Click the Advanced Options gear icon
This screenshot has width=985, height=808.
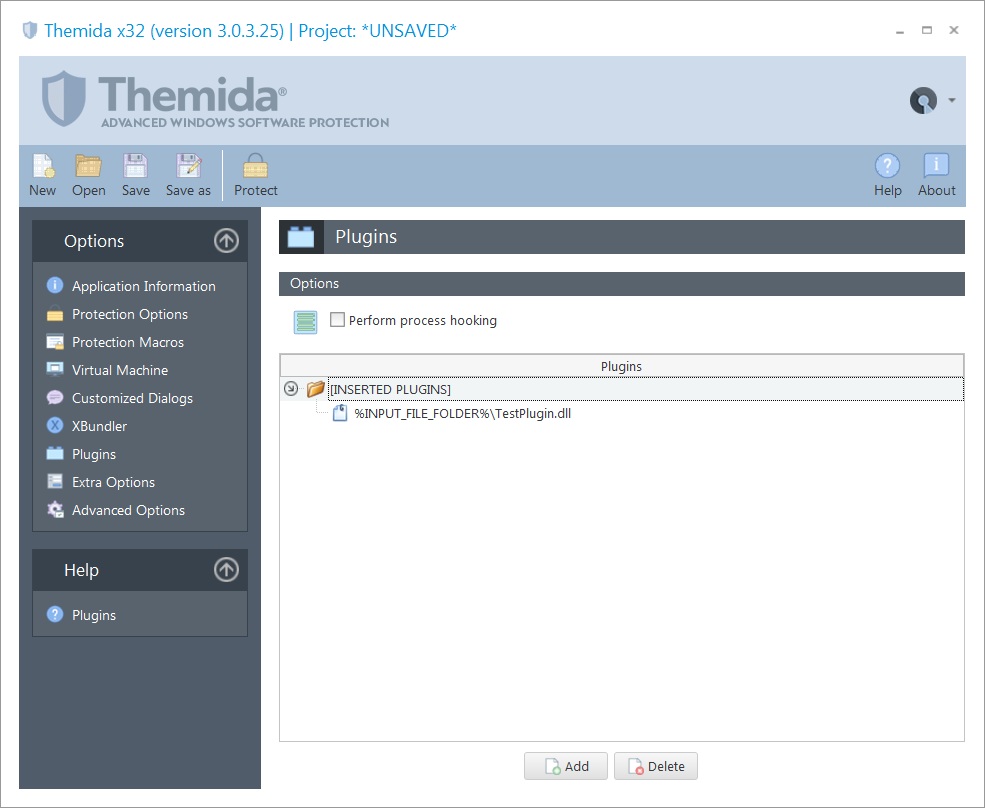(55, 510)
